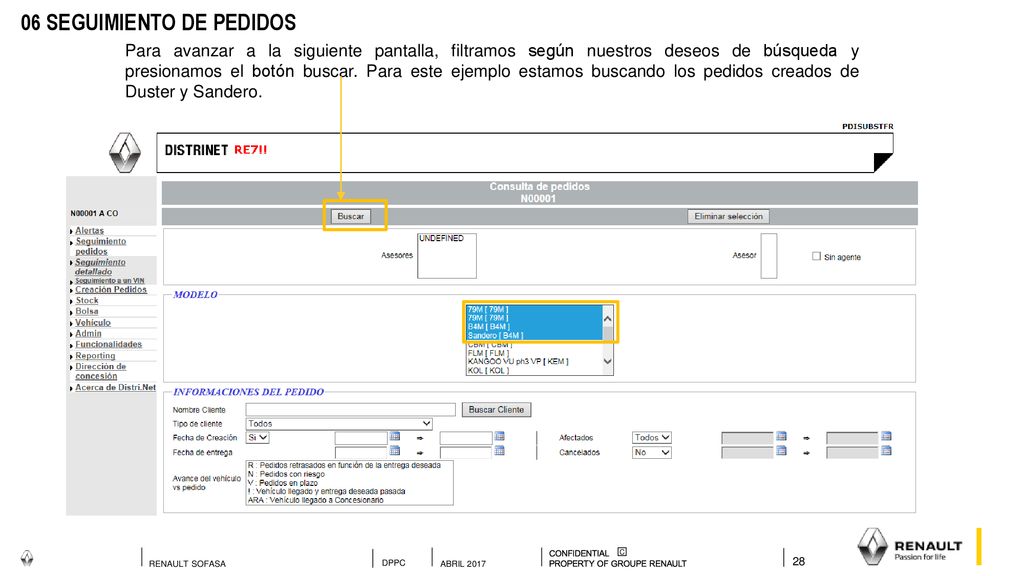Open the Fecha de Creación Si dropdown
The height and width of the screenshot is (576, 1024).
[x=257, y=438]
